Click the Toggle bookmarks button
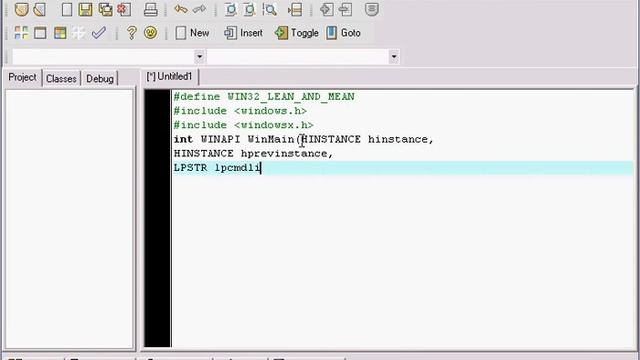This screenshot has height=360, width=640. tap(297, 33)
